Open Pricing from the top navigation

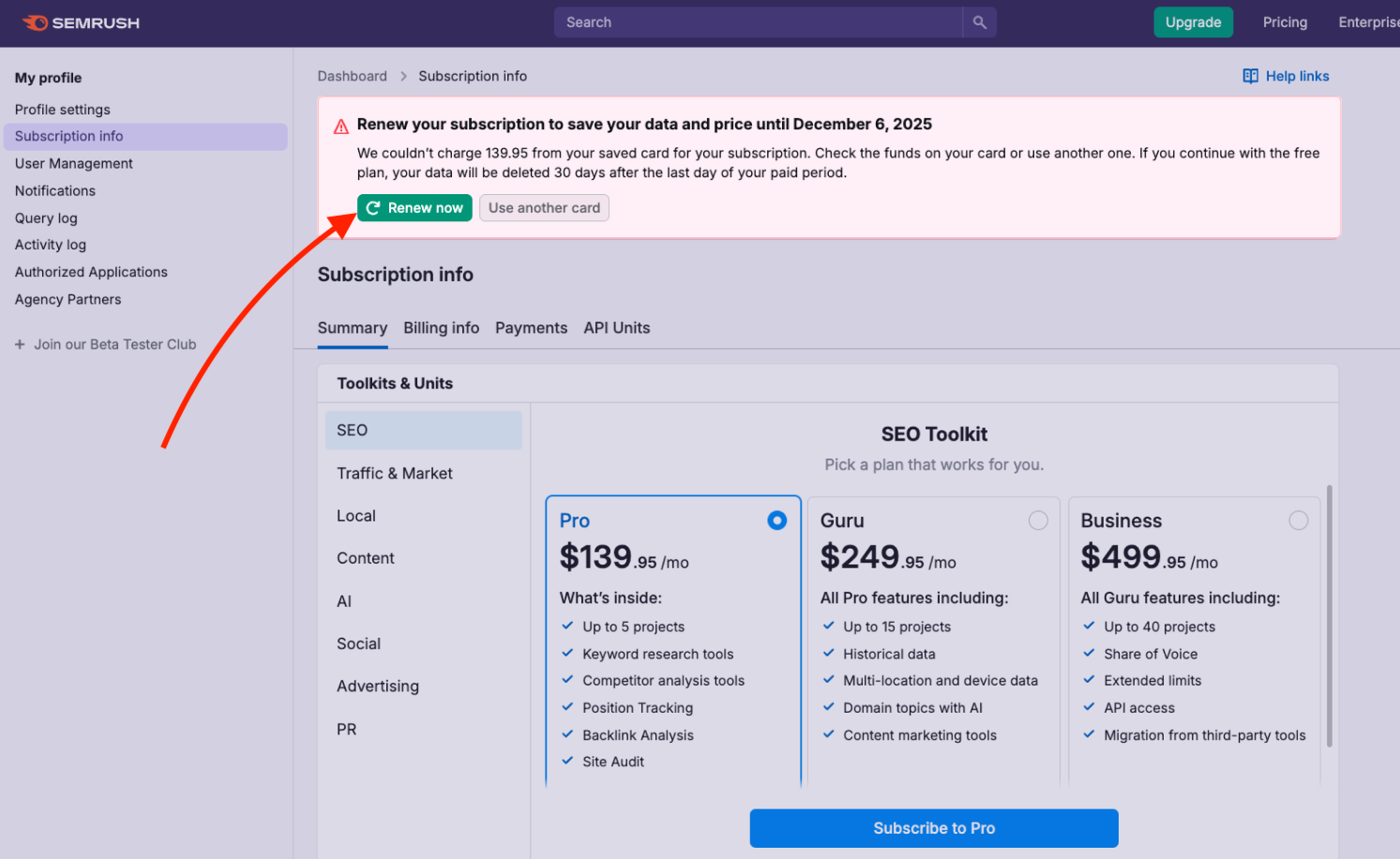click(x=1284, y=22)
